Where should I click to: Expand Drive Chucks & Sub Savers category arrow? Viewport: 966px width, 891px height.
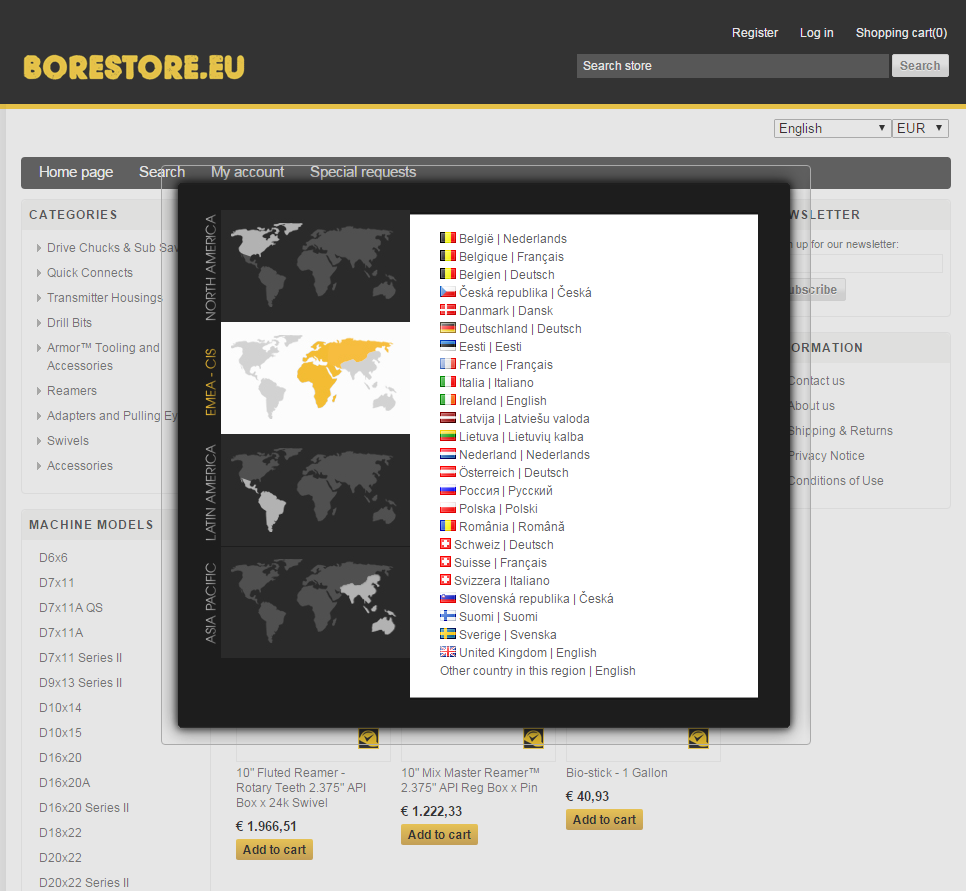tap(39, 248)
